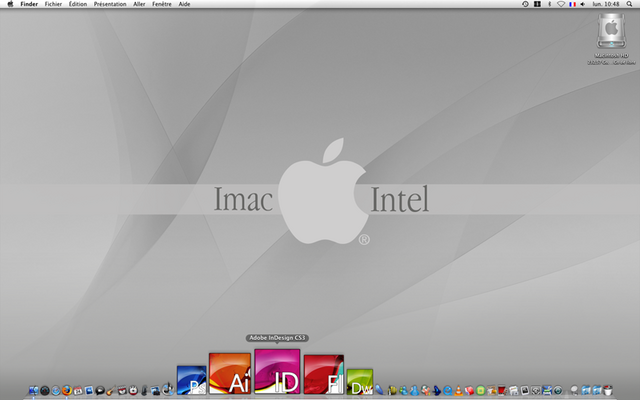Click the clock showing lun. 10:48
The width and height of the screenshot is (640, 400).
pyautogui.click(x=606, y=4)
